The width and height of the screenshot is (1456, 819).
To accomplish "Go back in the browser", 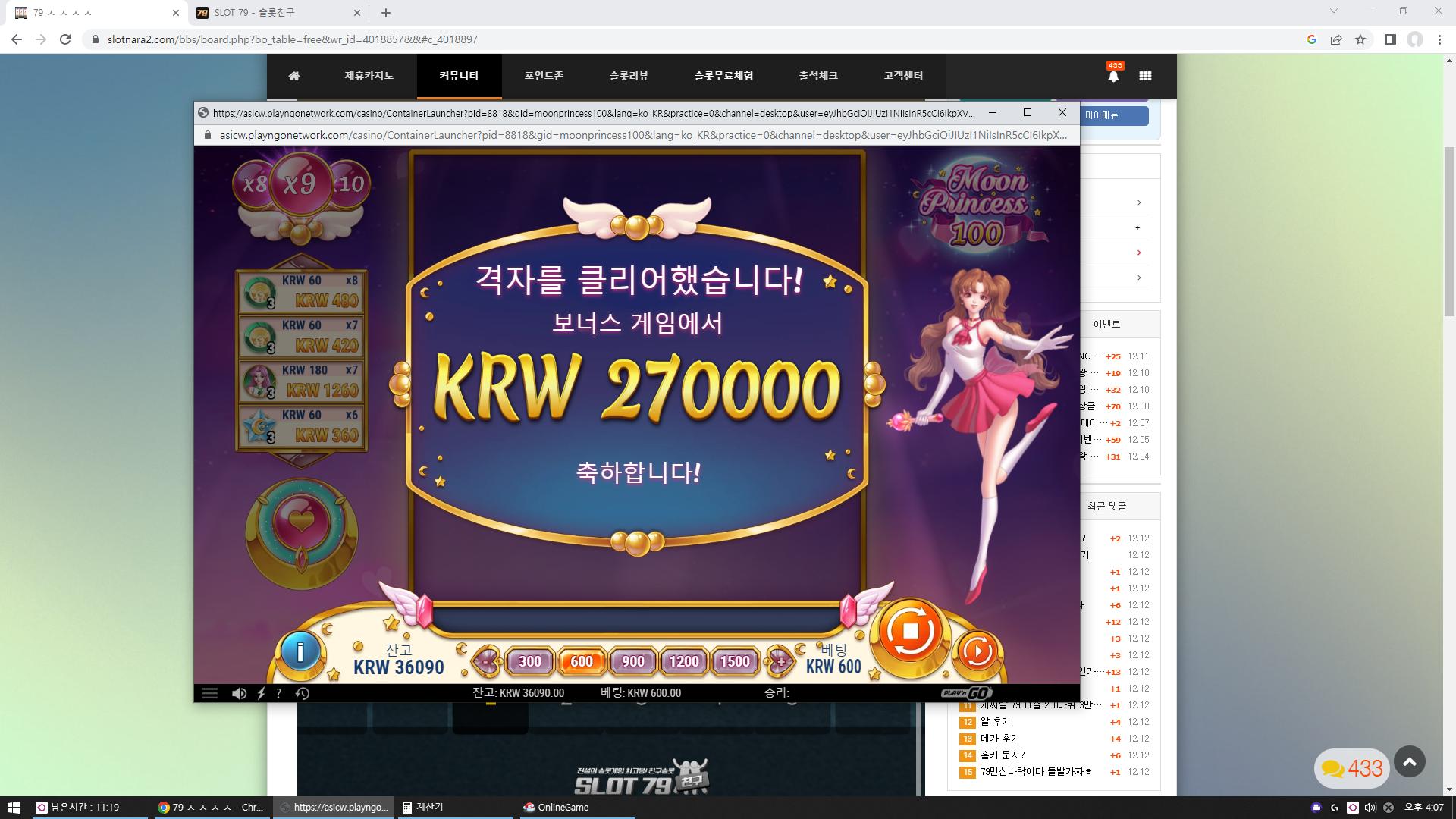I will [x=17, y=39].
